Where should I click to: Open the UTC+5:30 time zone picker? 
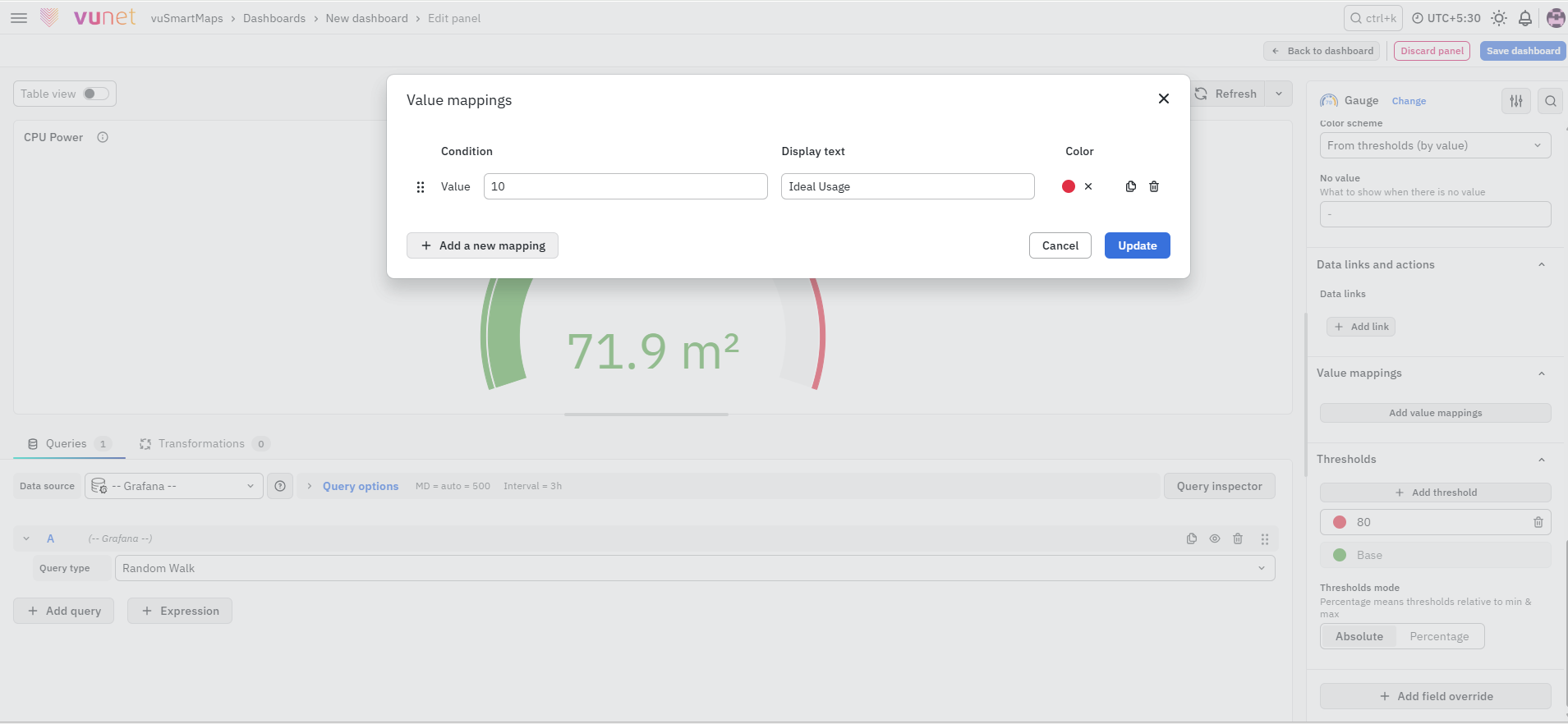pyautogui.click(x=1446, y=18)
